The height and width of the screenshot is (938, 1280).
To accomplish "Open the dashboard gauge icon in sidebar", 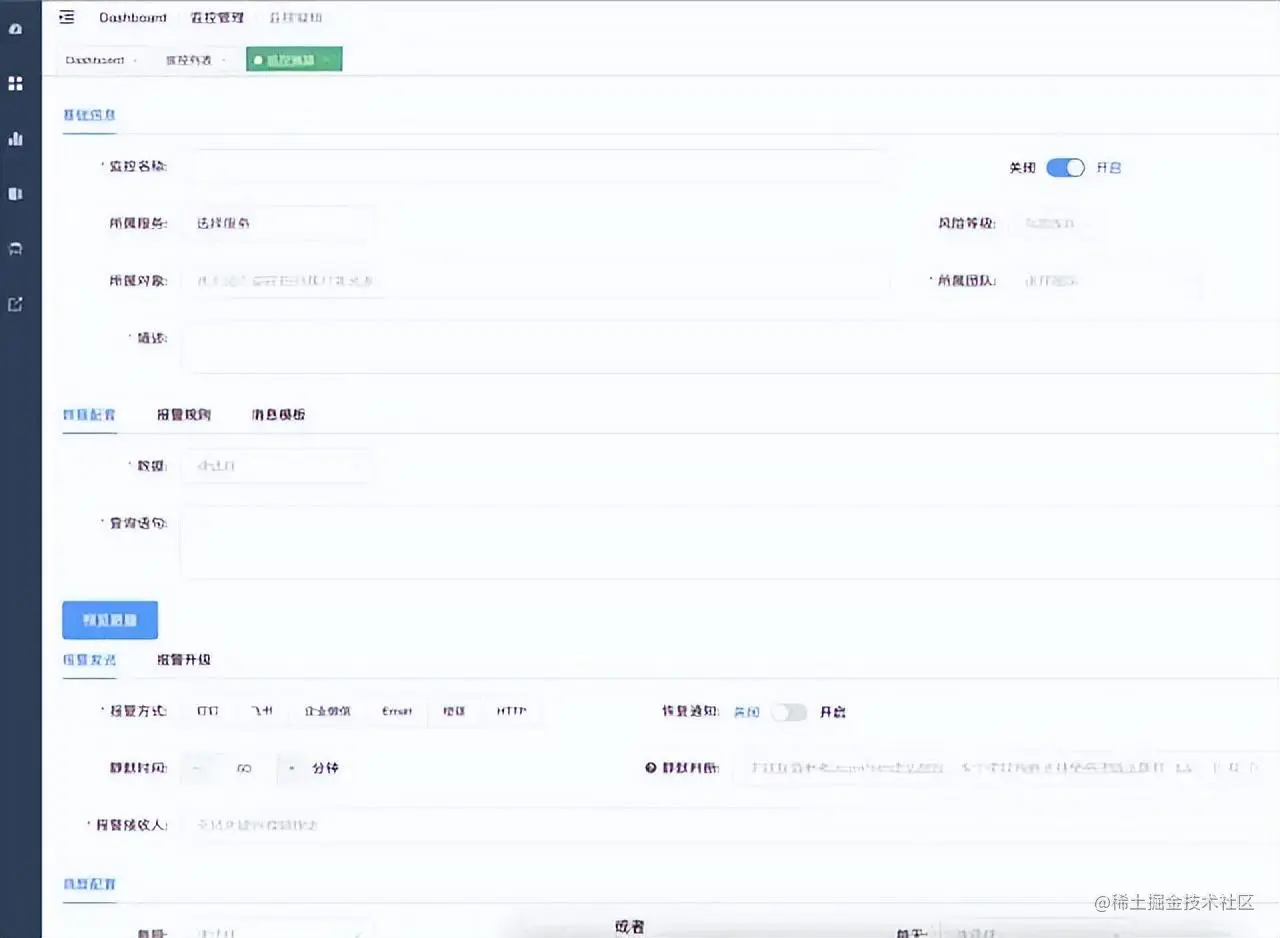I will (15, 29).
